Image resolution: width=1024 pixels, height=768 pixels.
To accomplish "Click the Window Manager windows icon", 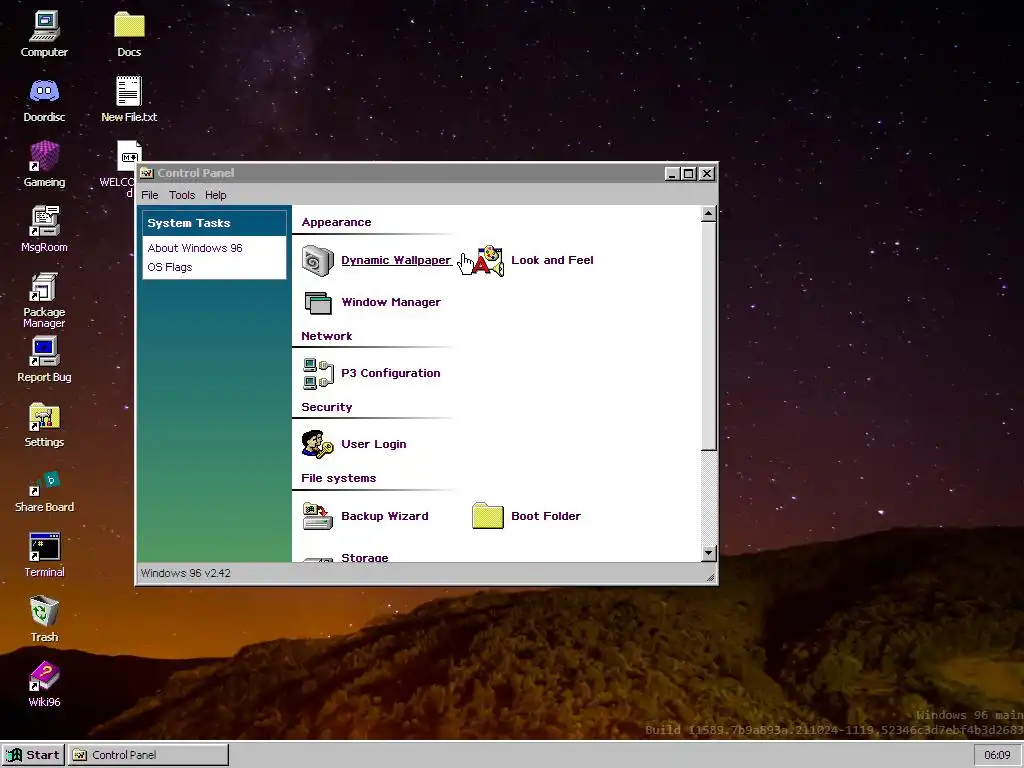I will coord(318,302).
